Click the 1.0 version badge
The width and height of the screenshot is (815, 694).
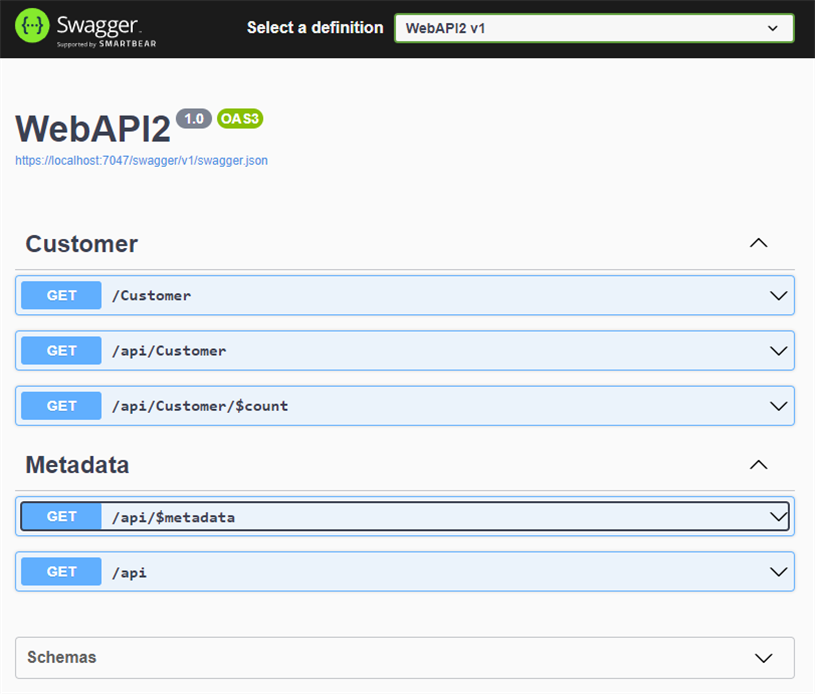192,118
